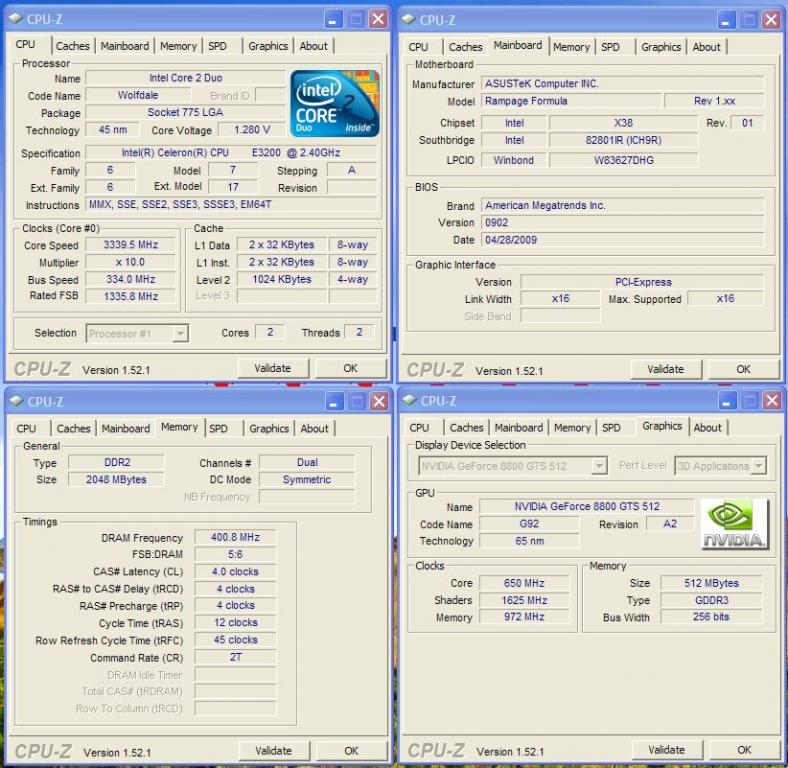The height and width of the screenshot is (768, 788).
Task: Click the FSB:DRAM value '5:6'
Action: [x=235, y=554]
